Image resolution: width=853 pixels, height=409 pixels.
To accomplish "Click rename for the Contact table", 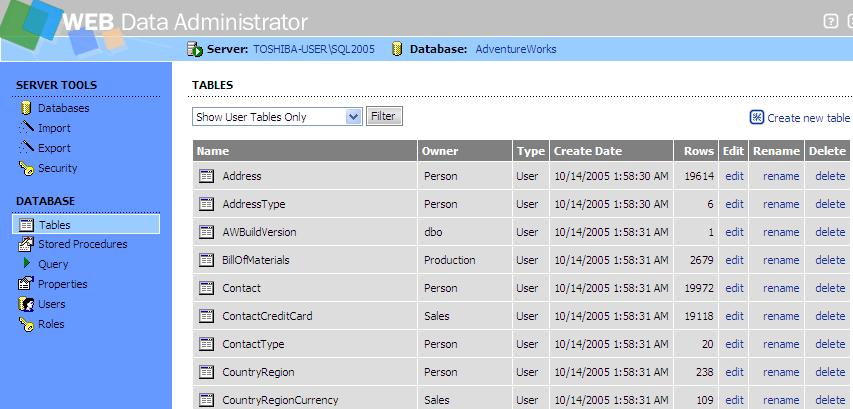I will pos(781,288).
